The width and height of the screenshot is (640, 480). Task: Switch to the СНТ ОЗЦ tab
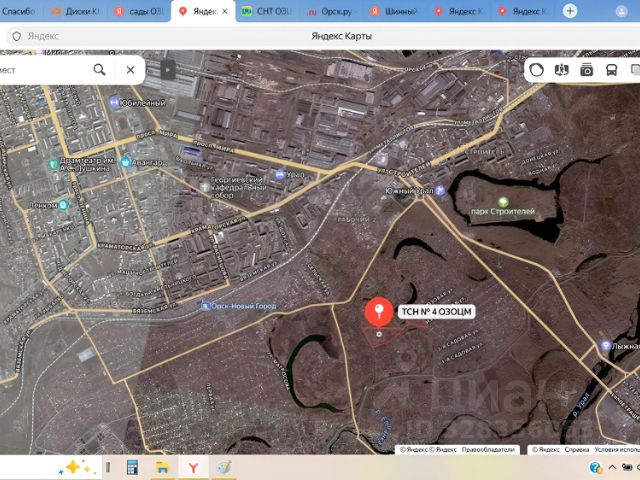pyautogui.click(x=267, y=11)
